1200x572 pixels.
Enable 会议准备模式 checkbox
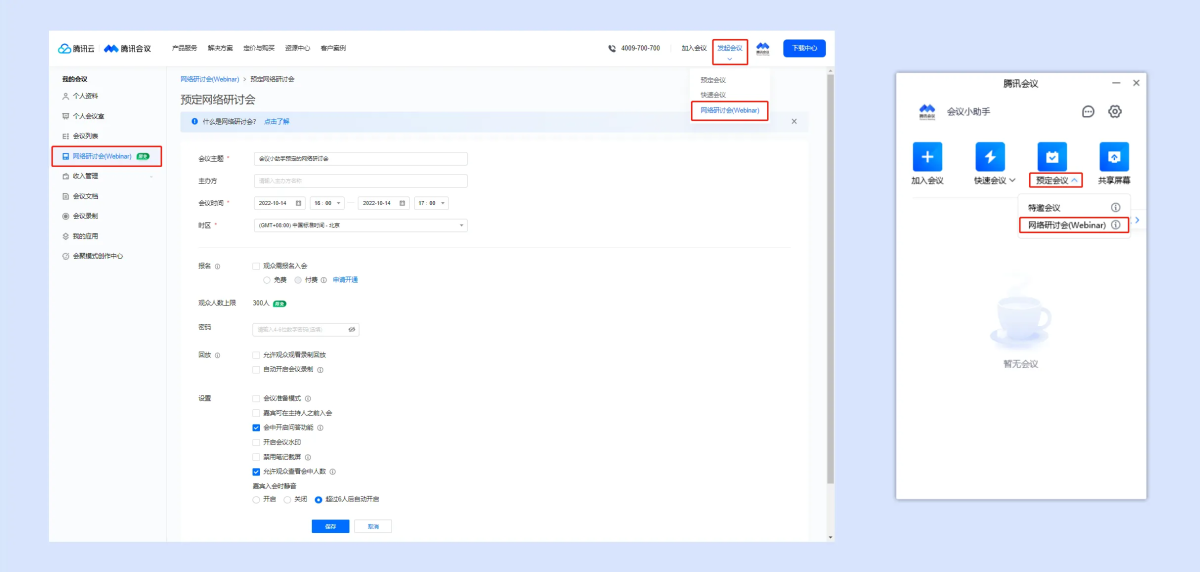(256, 398)
